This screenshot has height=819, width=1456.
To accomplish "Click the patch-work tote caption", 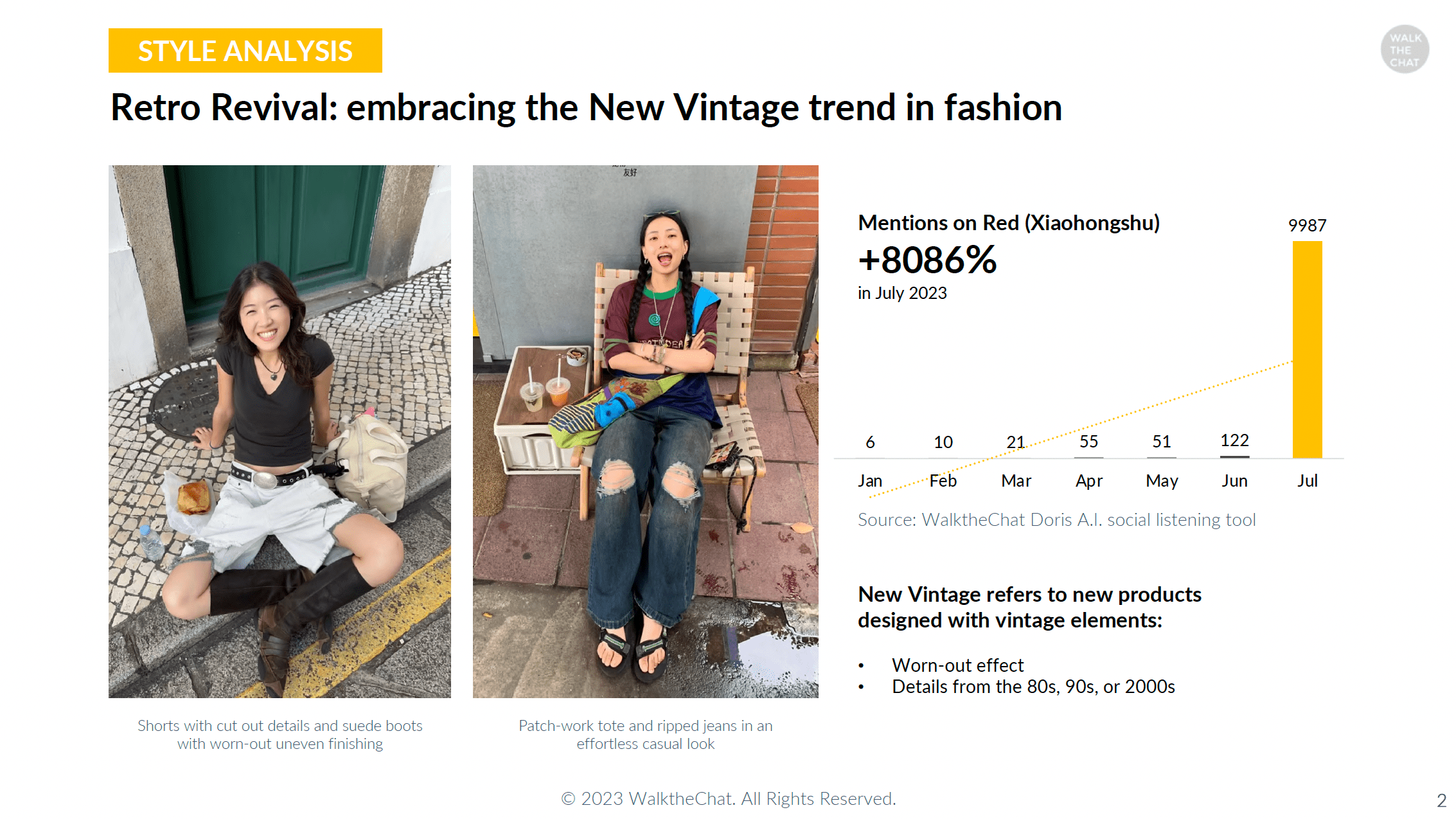I will pos(646,735).
